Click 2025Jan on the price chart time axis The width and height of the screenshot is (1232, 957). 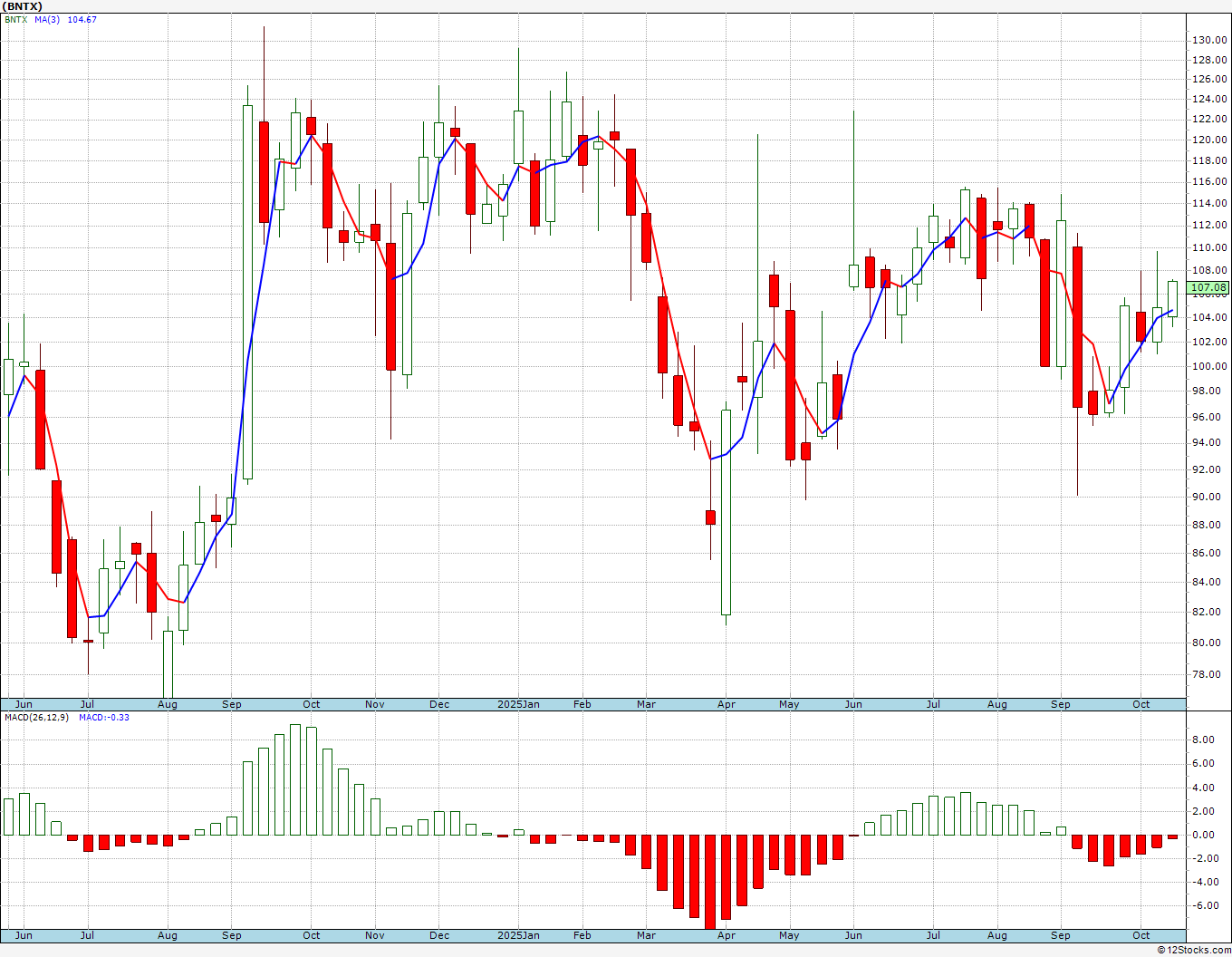[519, 704]
